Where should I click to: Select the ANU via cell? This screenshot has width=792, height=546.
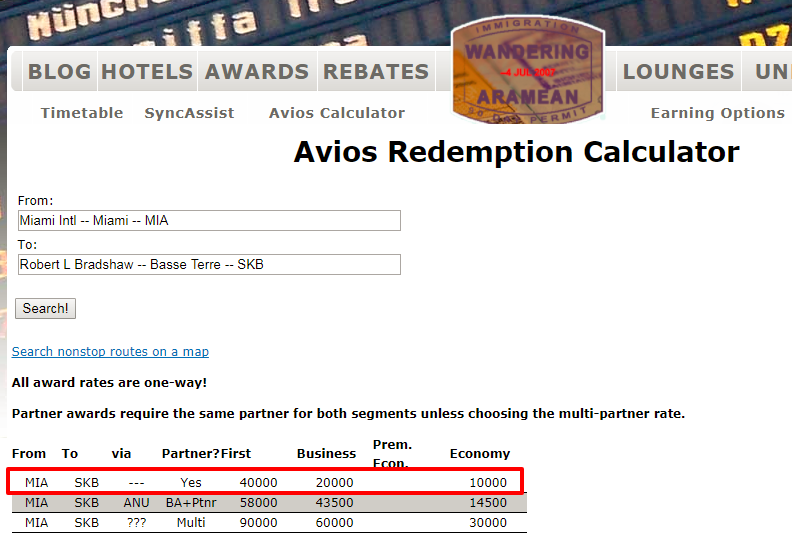point(136,503)
